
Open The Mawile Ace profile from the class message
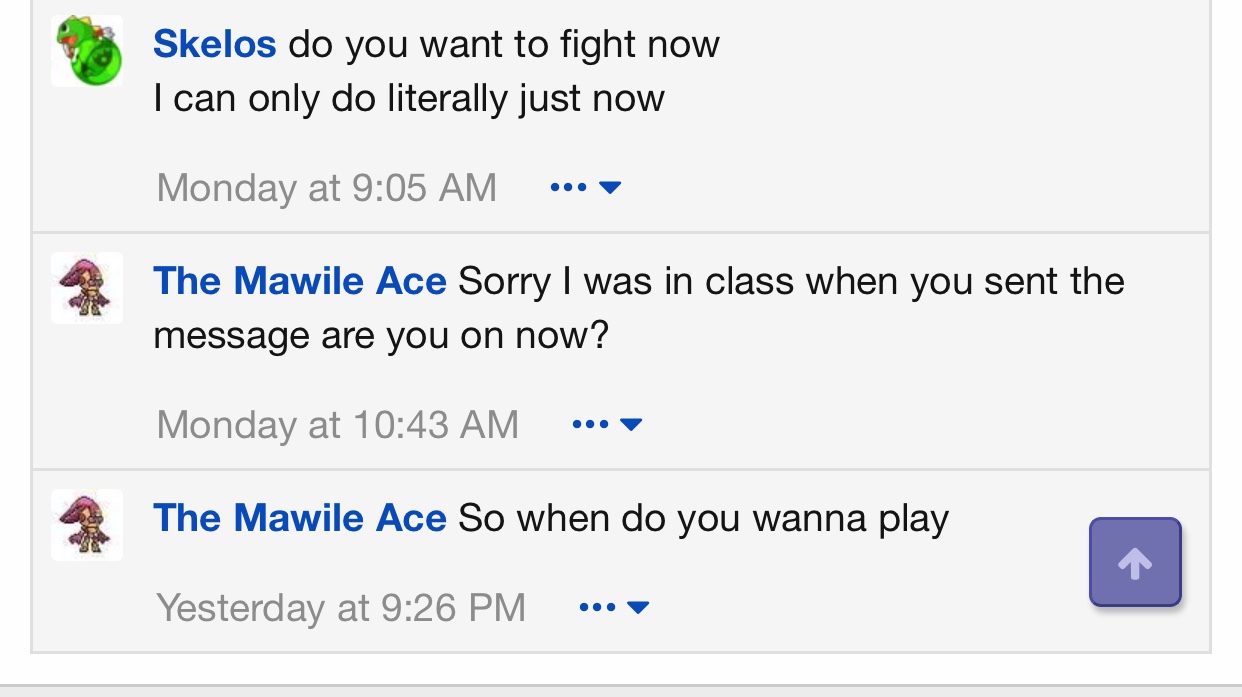[299, 282]
